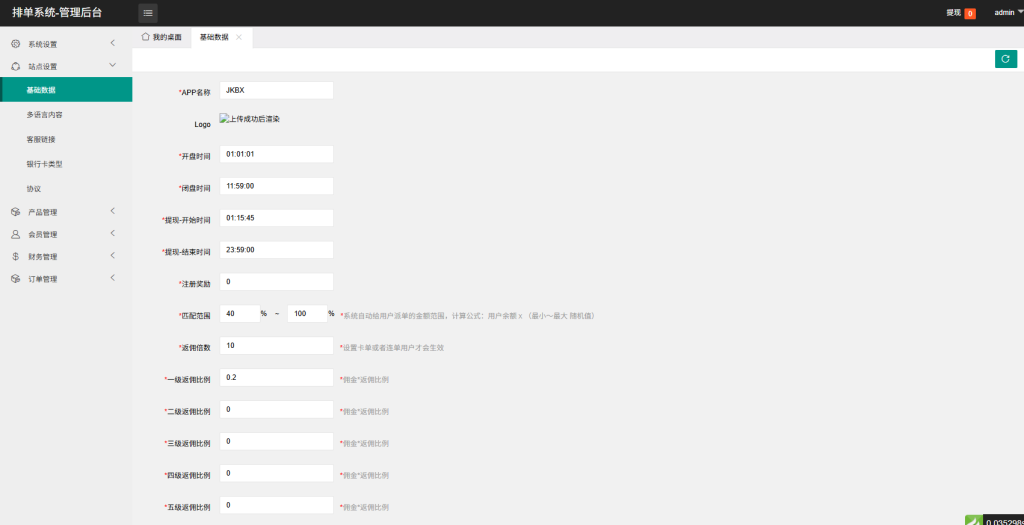1024x525 pixels.
Task: Expand the 产品管理 menu chevron
Action: coord(112,211)
